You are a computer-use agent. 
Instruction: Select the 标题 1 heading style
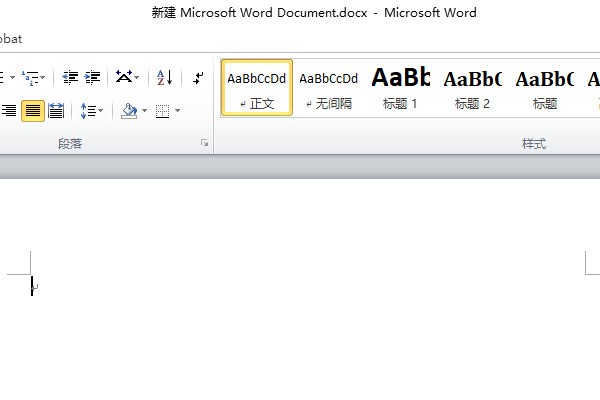(400, 87)
